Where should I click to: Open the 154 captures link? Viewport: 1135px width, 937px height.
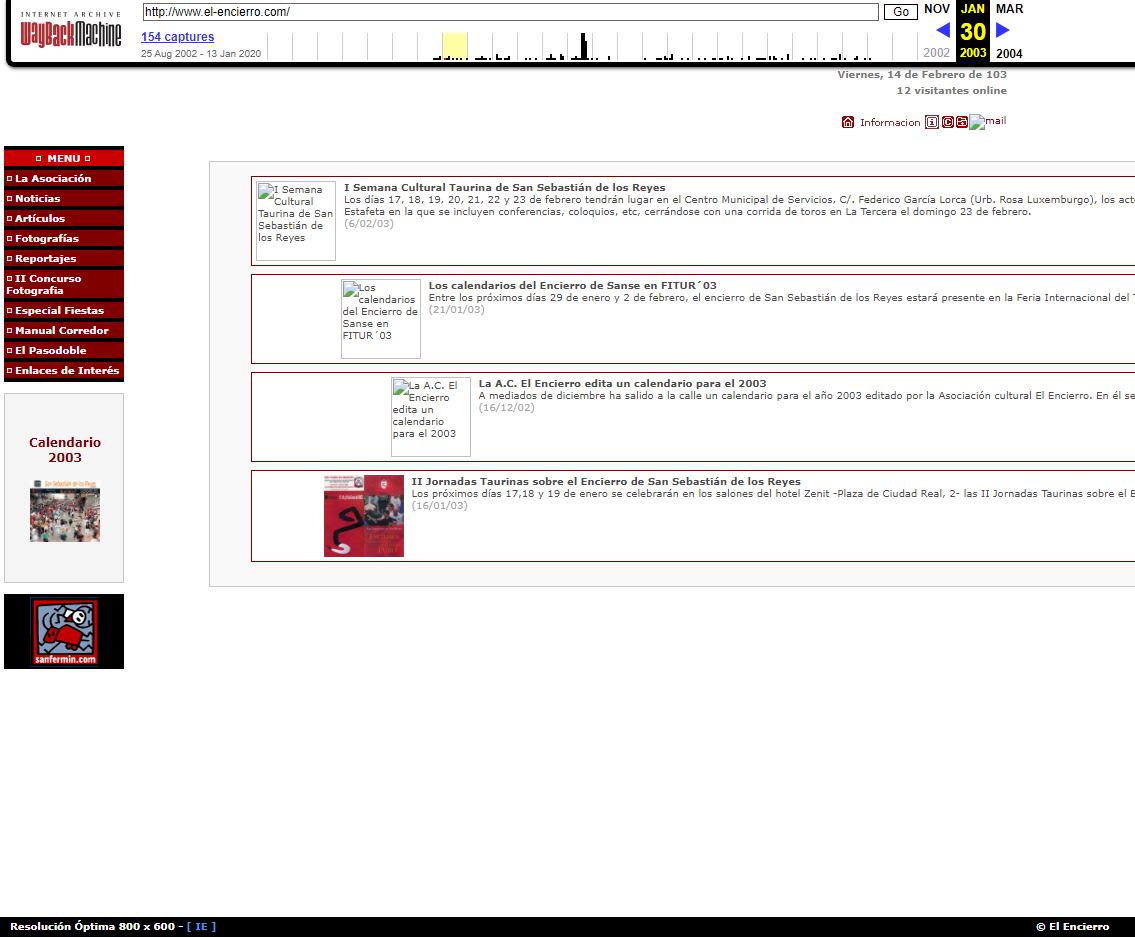[177, 37]
